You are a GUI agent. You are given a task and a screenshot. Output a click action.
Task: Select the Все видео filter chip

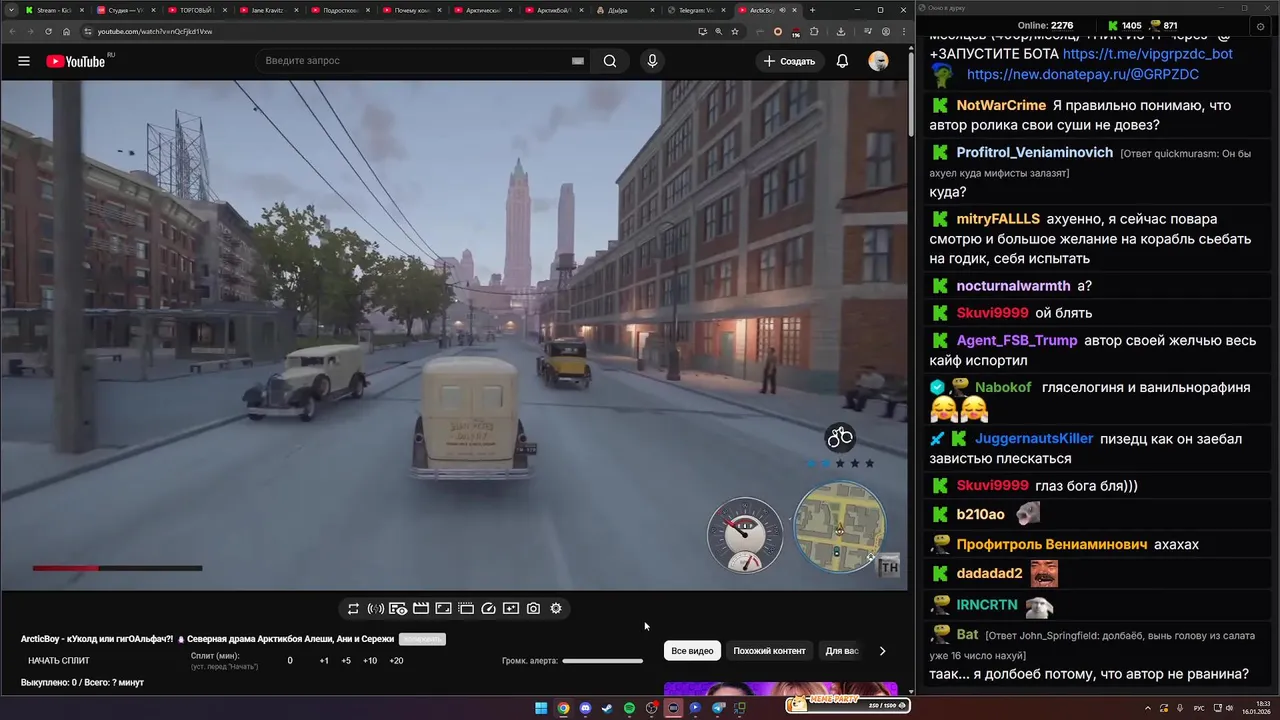[x=692, y=651]
